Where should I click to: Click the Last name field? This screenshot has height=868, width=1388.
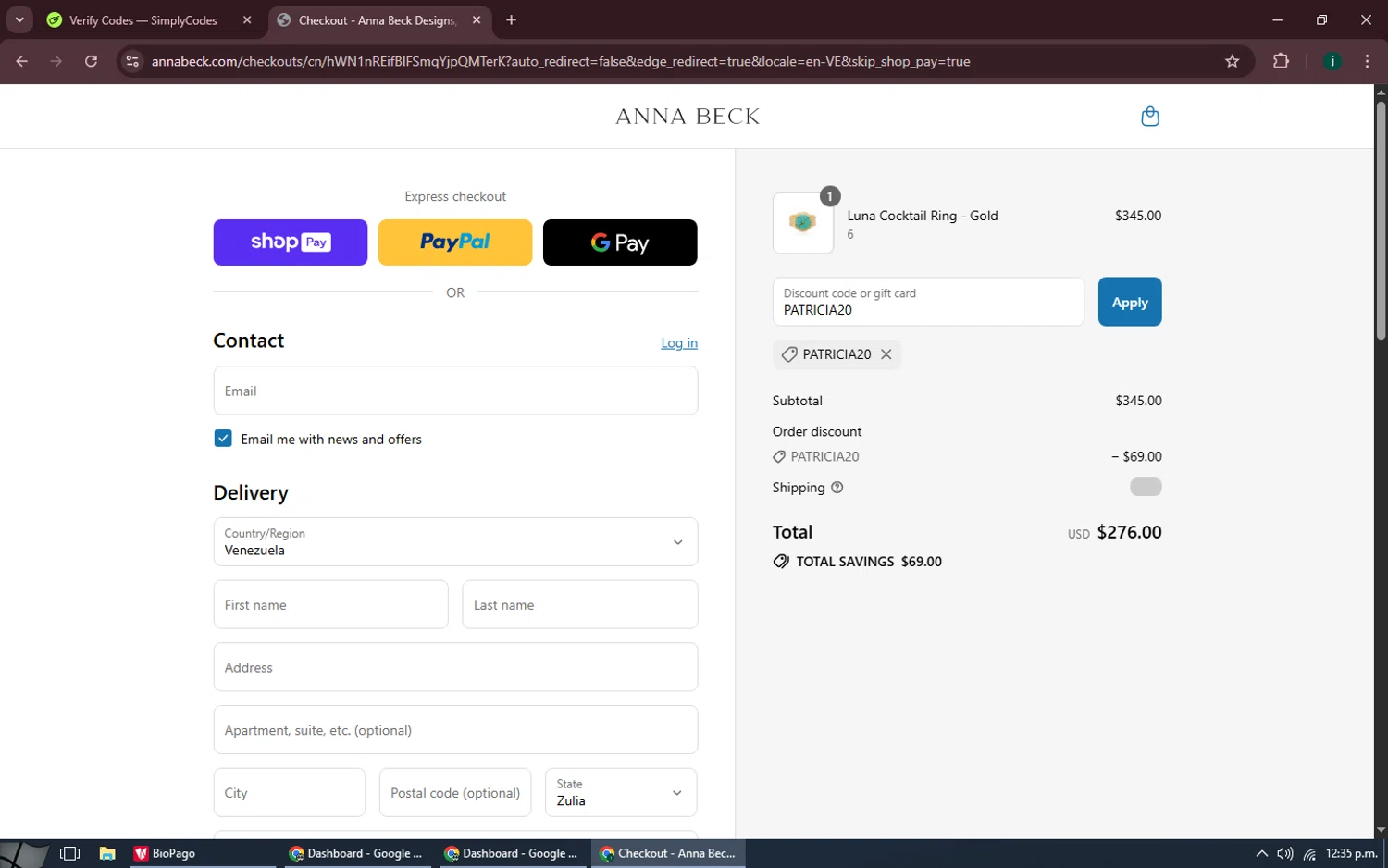tap(580, 605)
